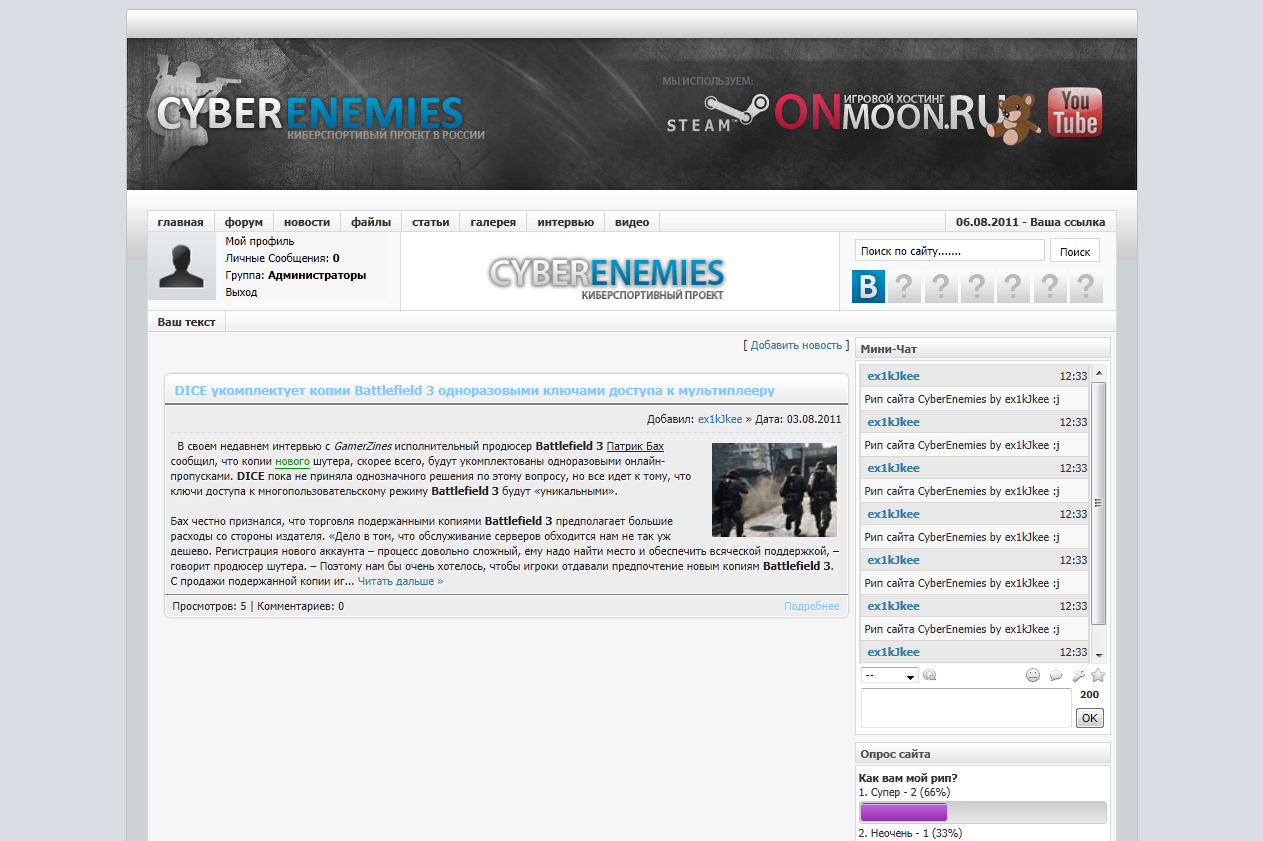Open news author ex1kJkee profile link
This screenshot has height=841, width=1263.
click(720, 419)
